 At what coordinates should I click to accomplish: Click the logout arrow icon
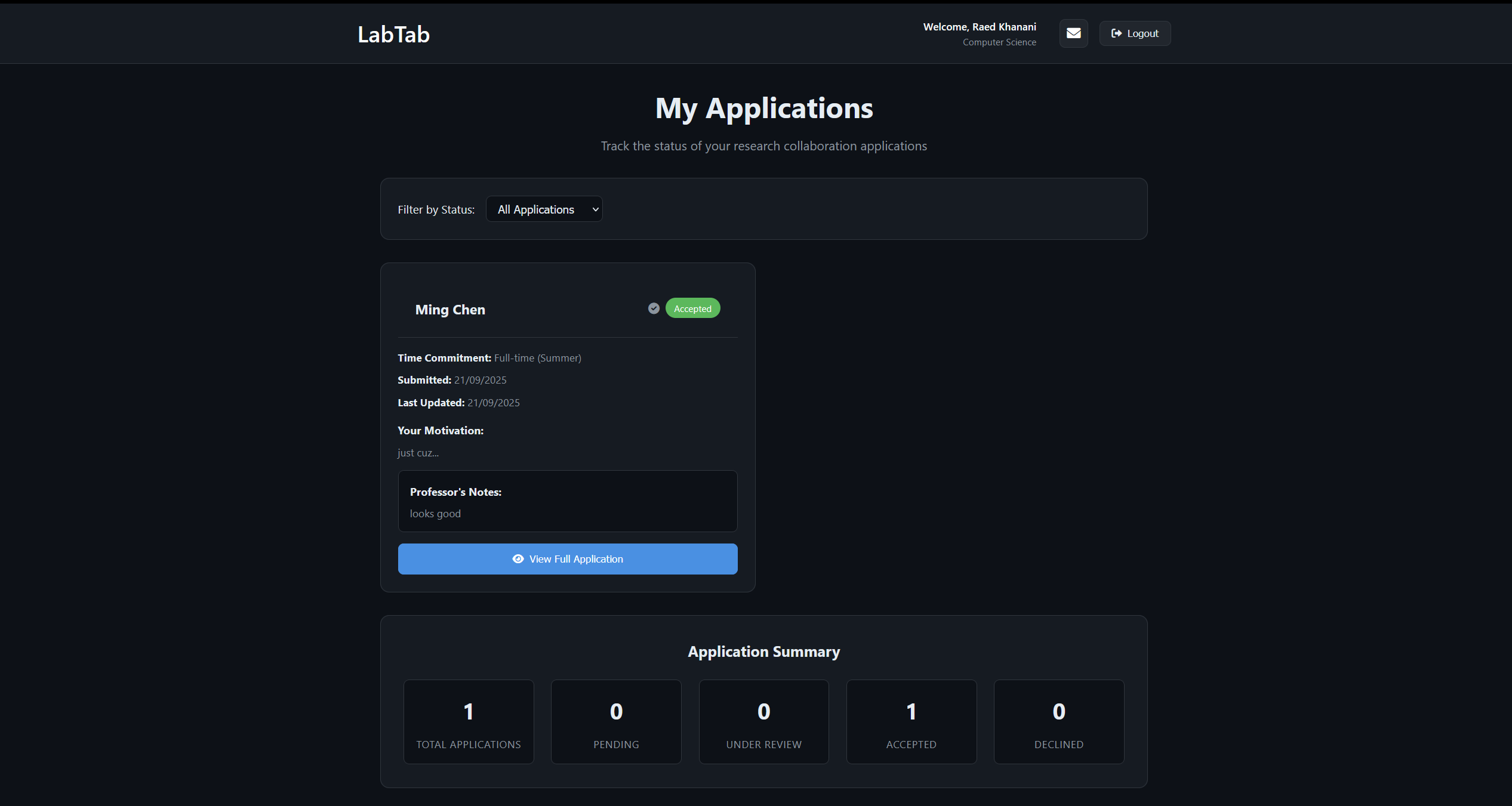(x=1116, y=33)
